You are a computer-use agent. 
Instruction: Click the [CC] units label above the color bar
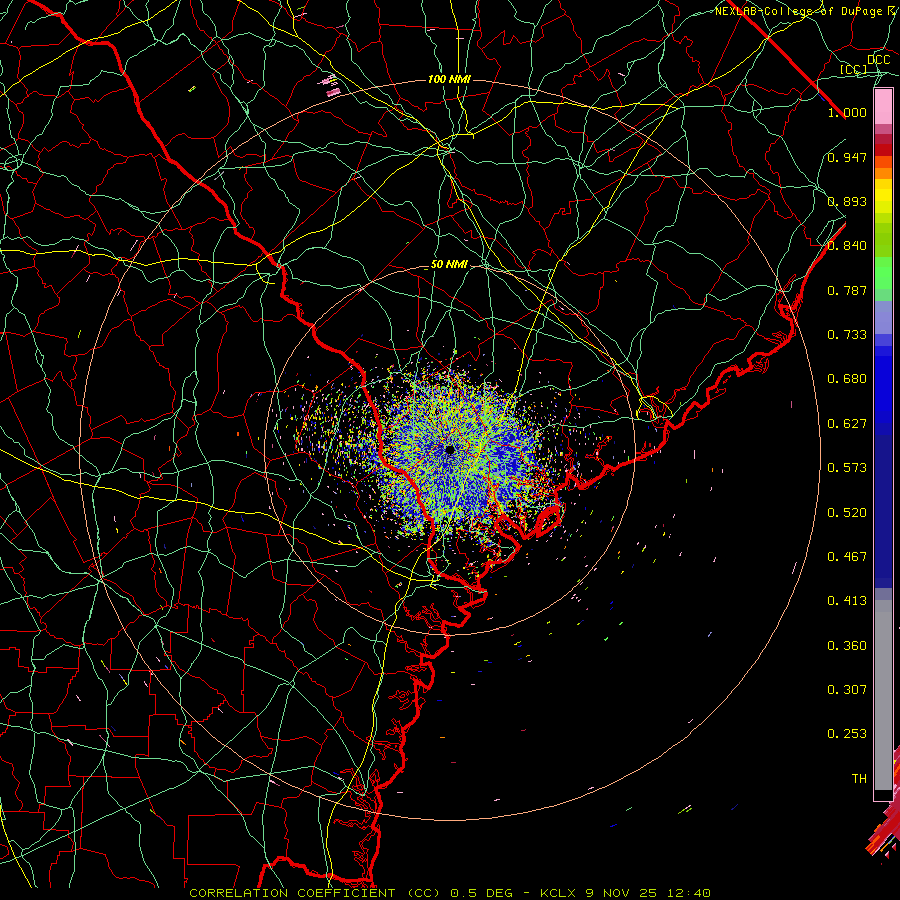(854, 69)
